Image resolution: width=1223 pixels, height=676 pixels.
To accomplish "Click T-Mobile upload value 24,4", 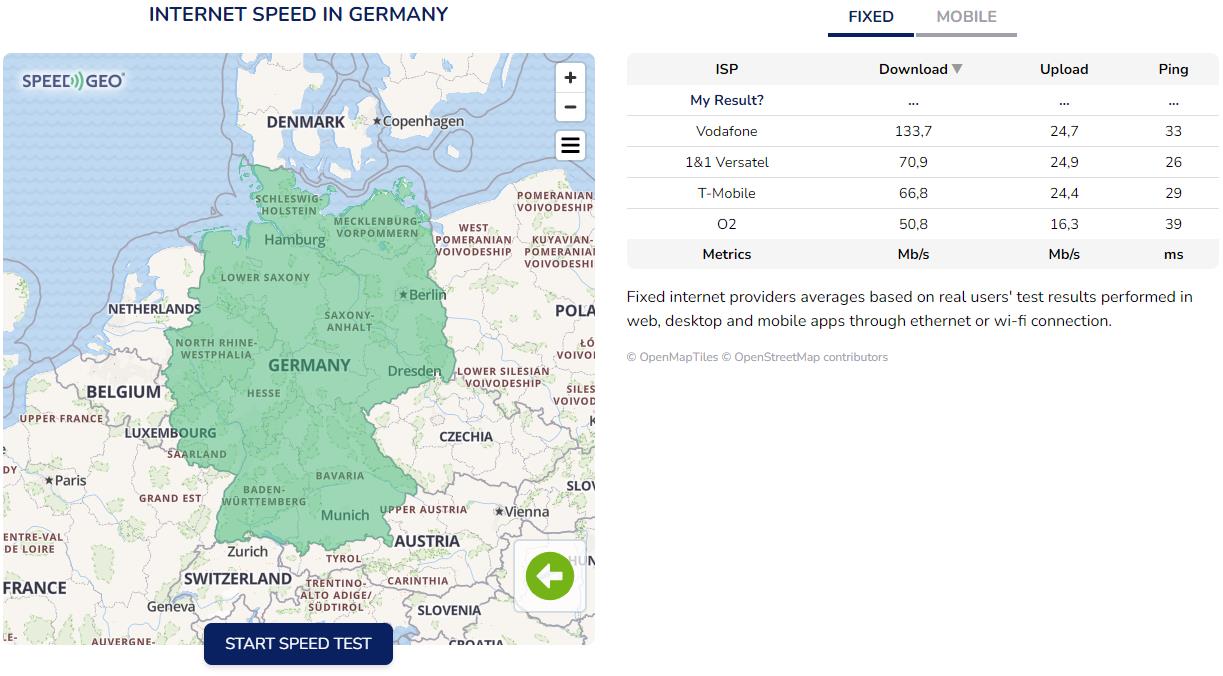I will 1064,193.
